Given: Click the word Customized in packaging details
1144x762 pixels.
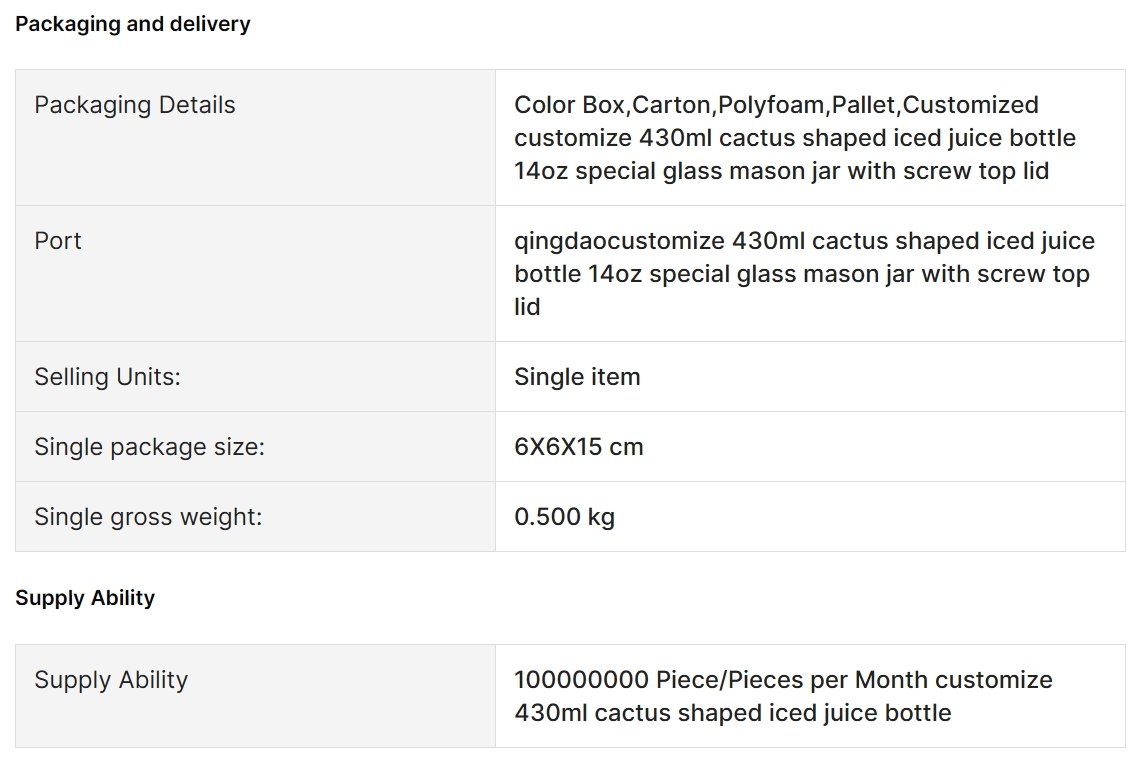Looking at the screenshot, I should point(970,105).
